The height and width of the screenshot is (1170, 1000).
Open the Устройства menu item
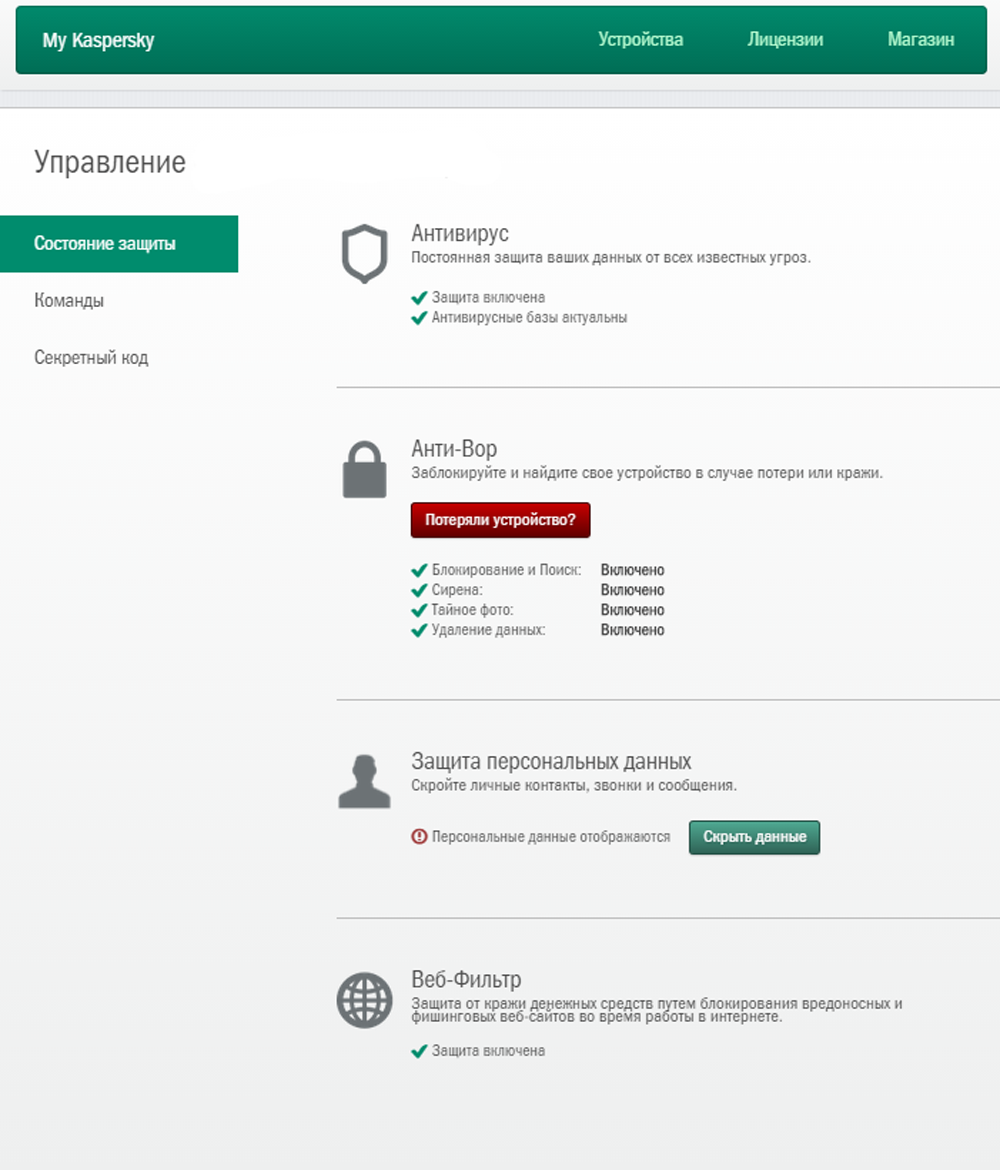(640, 40)
